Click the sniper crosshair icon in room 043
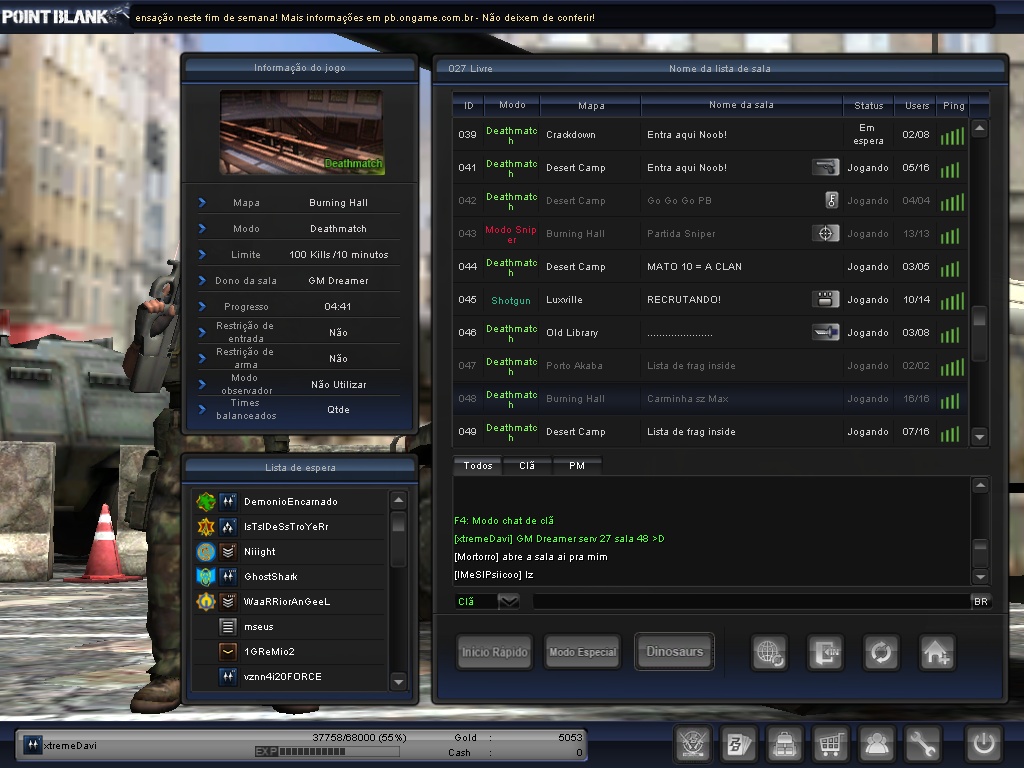The width and height of the screenshot is (1024, 768). (825, 233)
